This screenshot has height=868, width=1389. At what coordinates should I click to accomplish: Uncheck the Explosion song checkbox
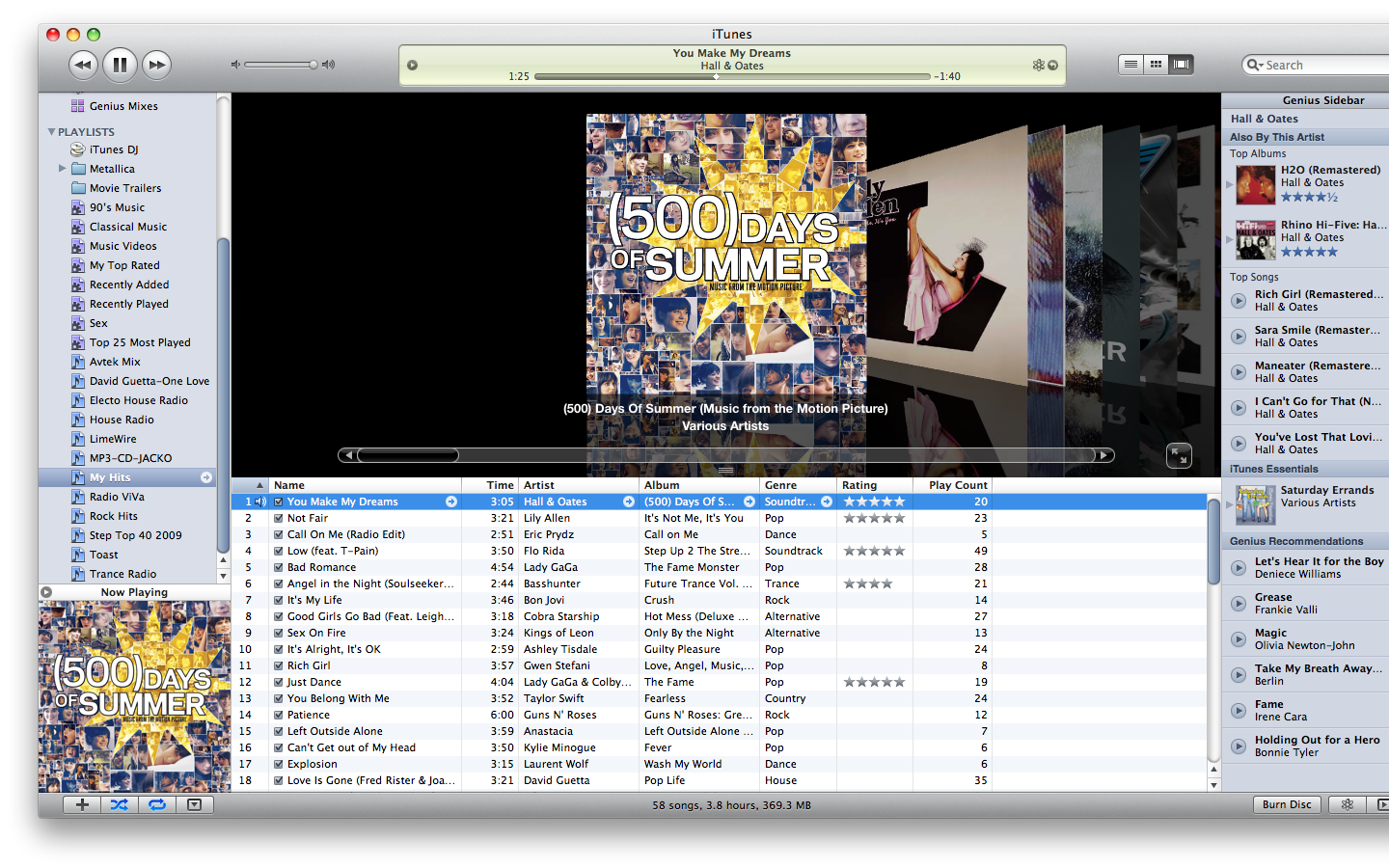coord(279,764)
